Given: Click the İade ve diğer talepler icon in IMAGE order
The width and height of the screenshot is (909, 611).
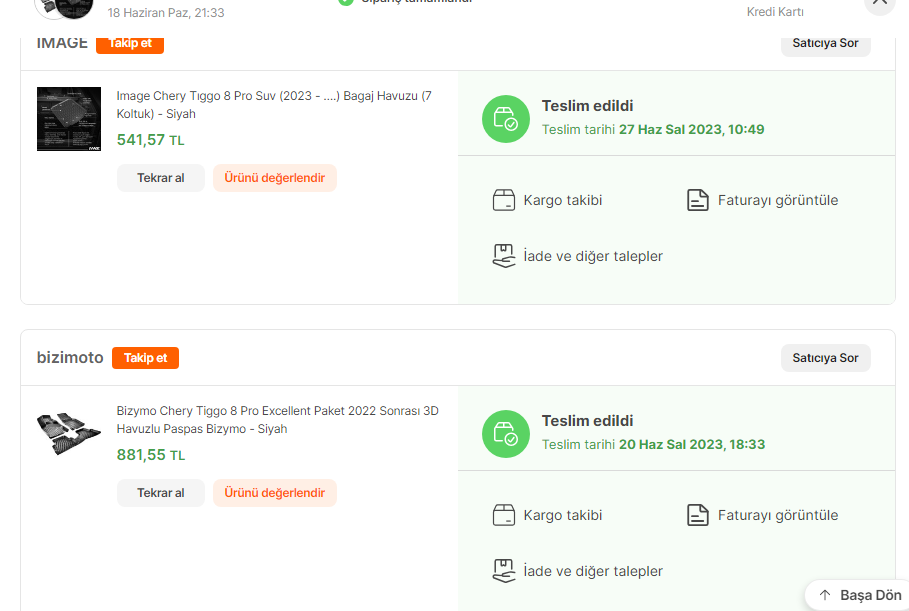Looking at the screenshot, I should click(504, 256).
